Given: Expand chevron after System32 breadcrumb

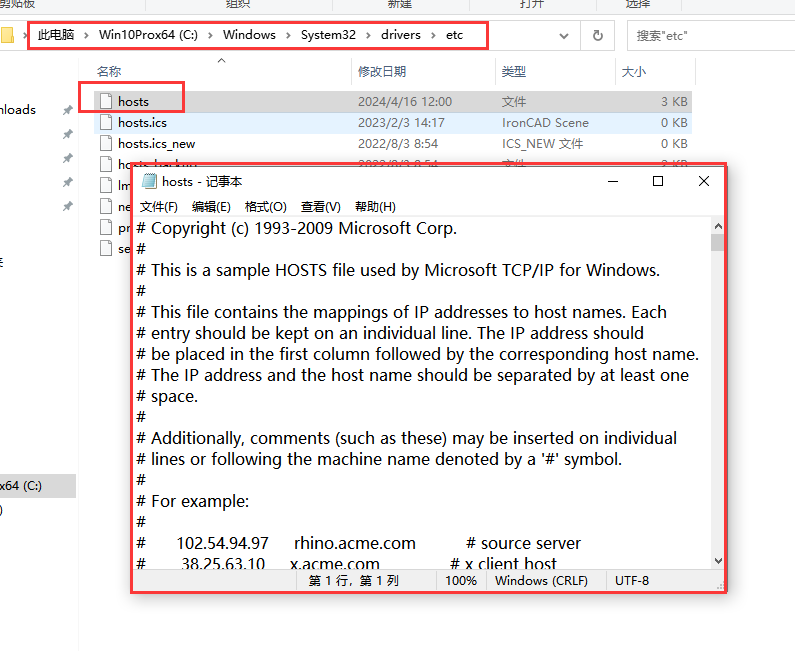Looking at the screenshot, I should click(369, 35).
